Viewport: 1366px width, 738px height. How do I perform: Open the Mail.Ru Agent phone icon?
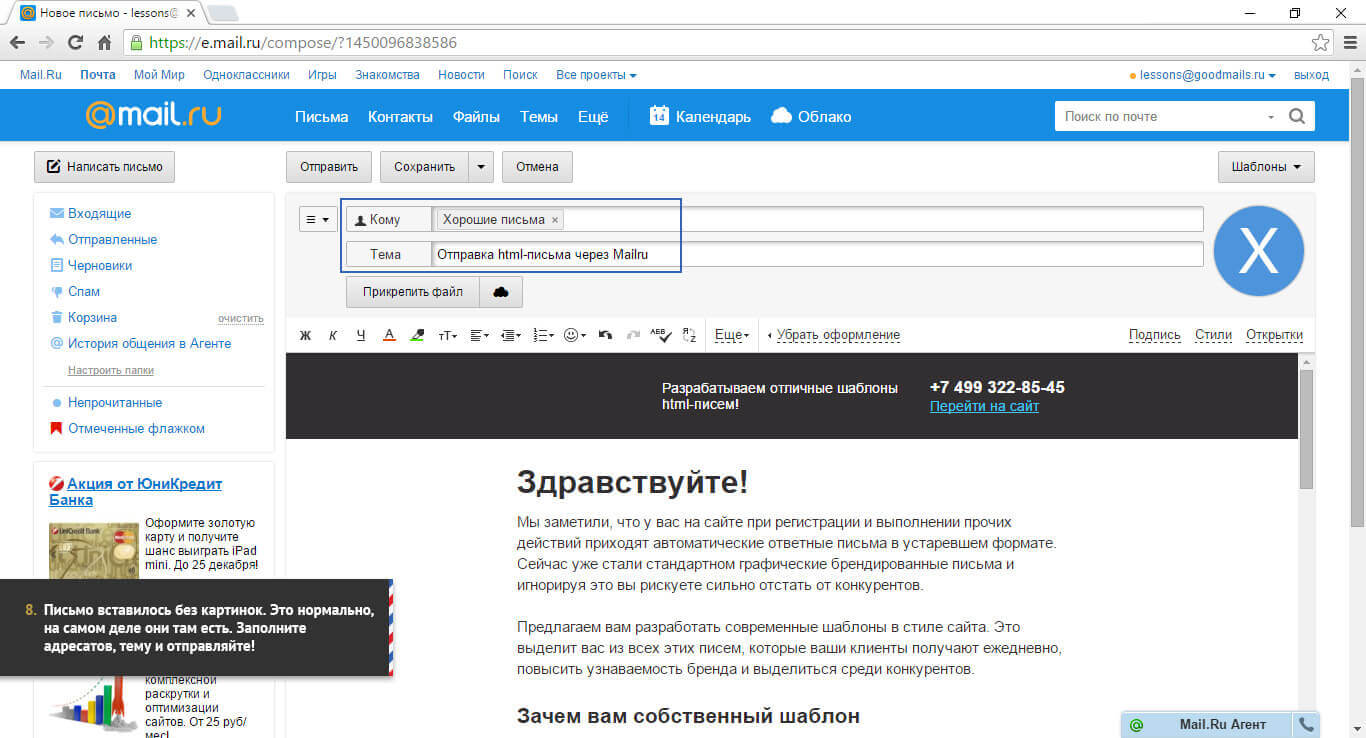point(1306,724)
